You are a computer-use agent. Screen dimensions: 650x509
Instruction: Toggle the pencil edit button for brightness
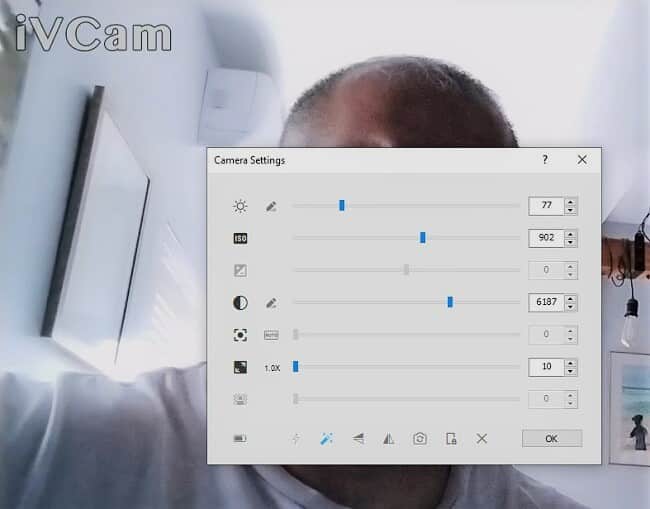pyautogui.click(x=271, y=206)
